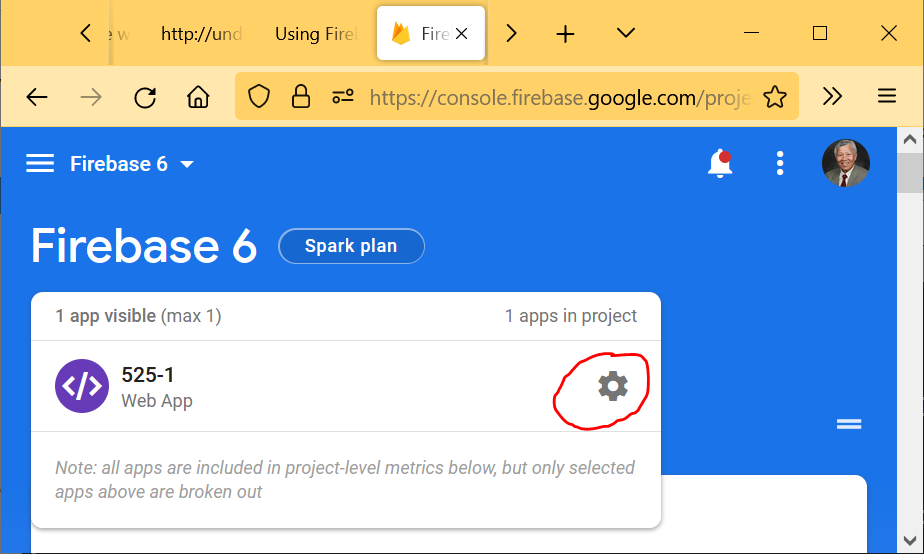Open the list all tabs dropdown
The width and height of the screenshot is (924, 554).
626,33
